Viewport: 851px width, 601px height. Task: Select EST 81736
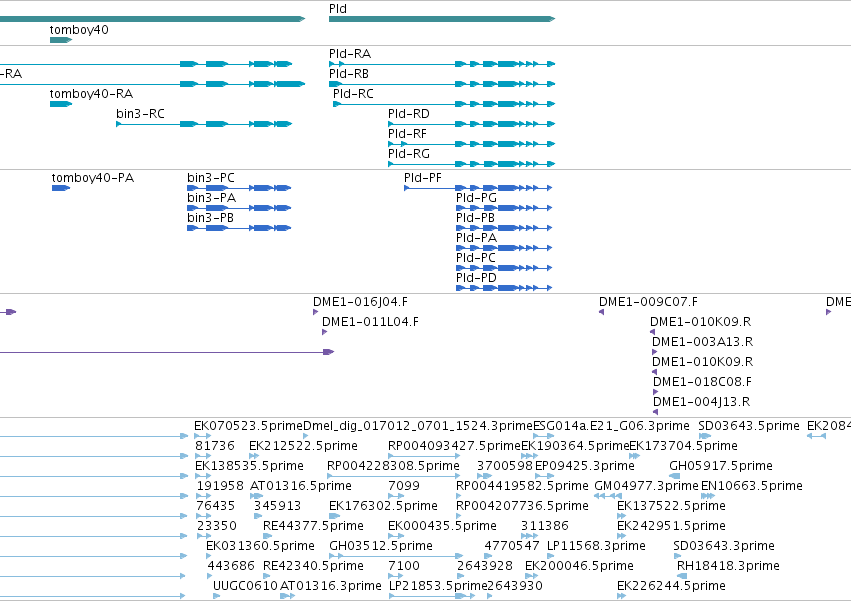tap(215, 446)
